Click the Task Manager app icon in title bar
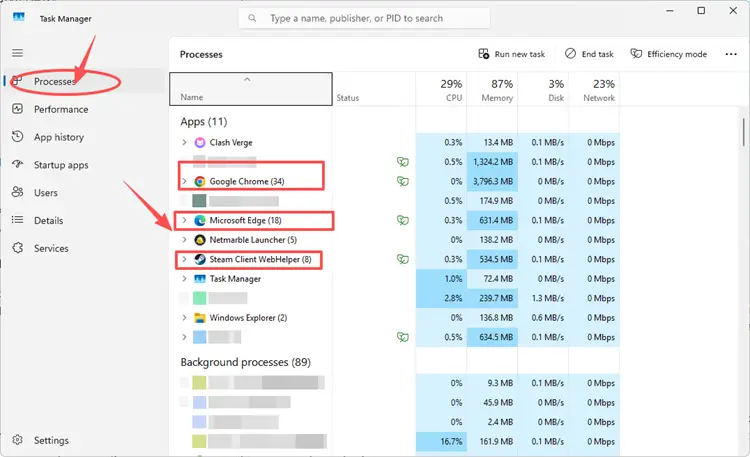 click(19, 18)
